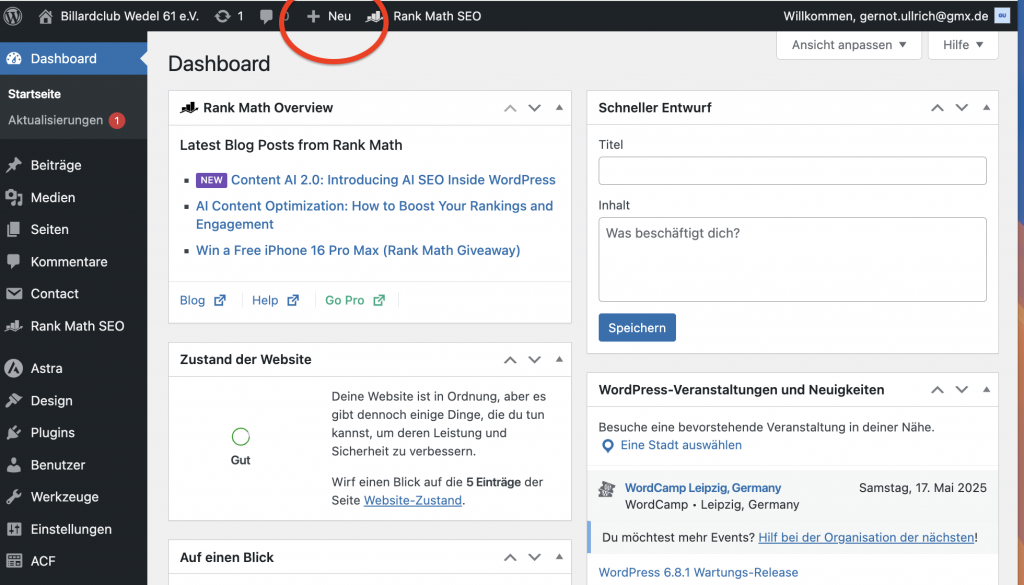Open the AI Content Optimization article link
The width and height of the screenshot is (1024, 585).
[x=374, y=215]
